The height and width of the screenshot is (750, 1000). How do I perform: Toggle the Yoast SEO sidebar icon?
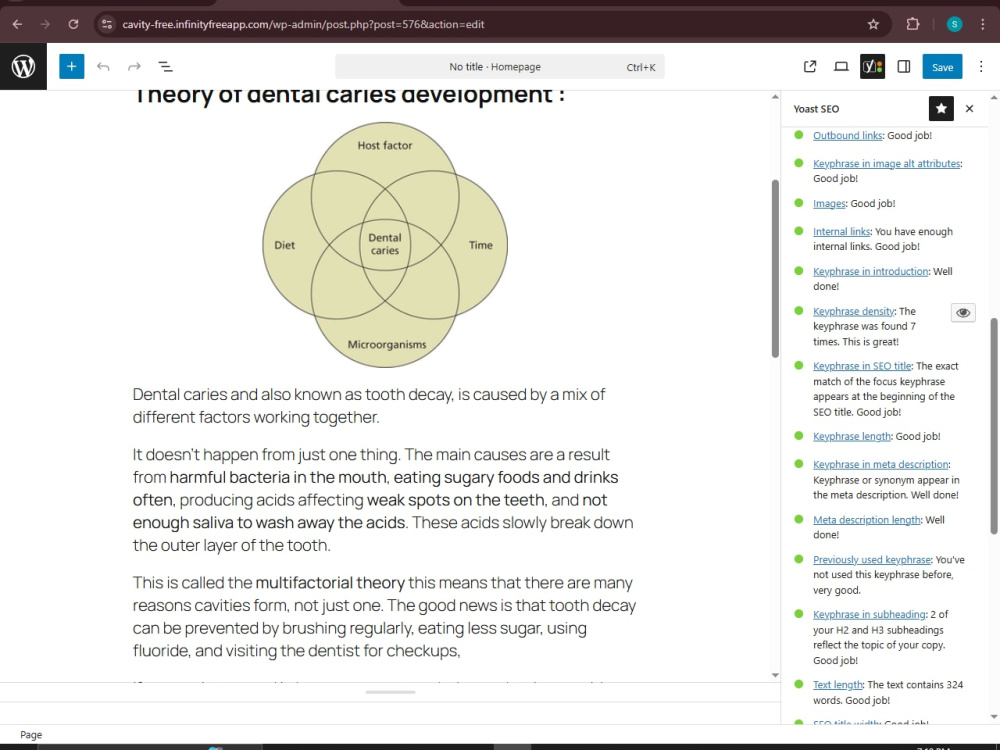(x=872, y=66)
